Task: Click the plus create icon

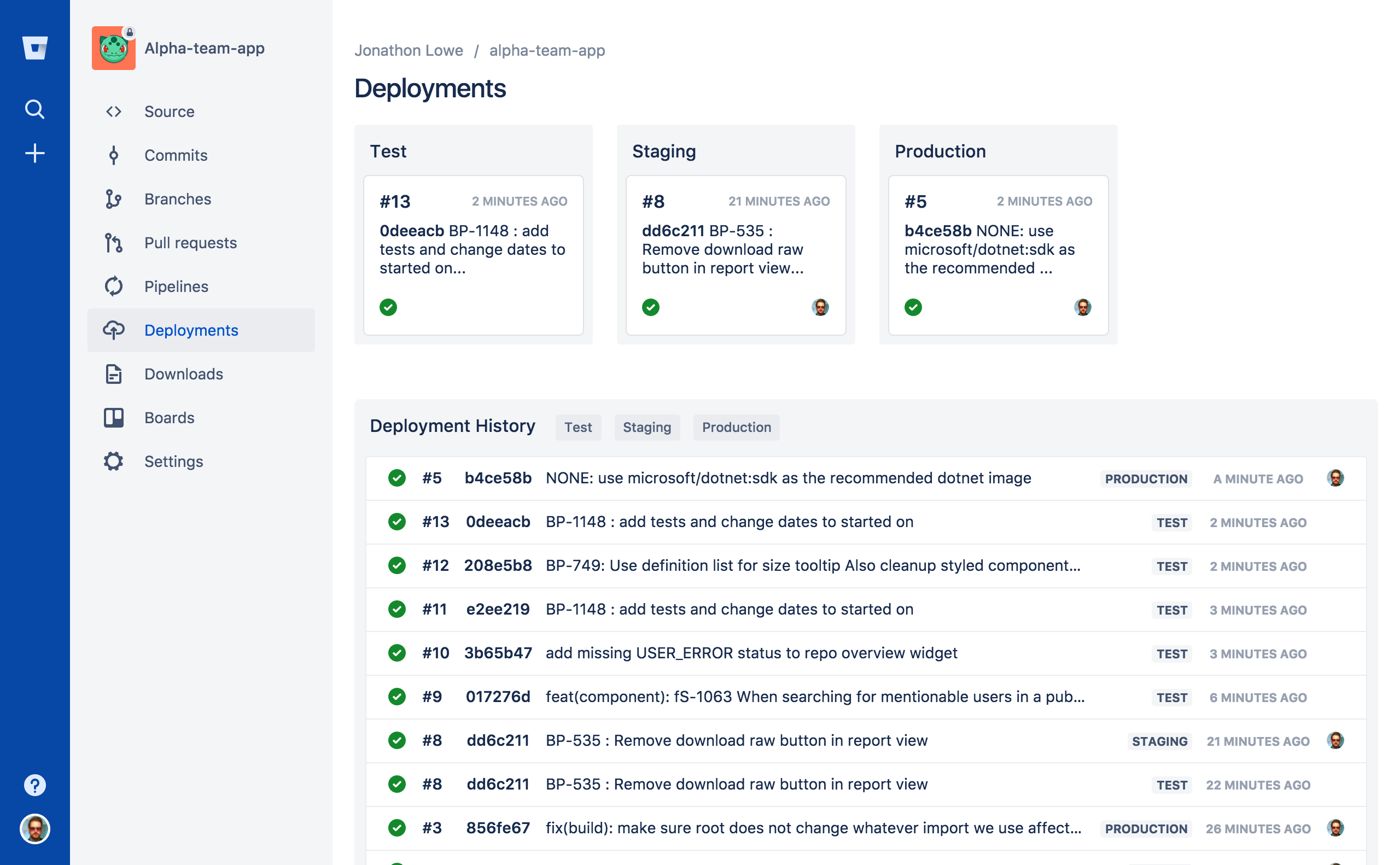Action: (35, 153)
